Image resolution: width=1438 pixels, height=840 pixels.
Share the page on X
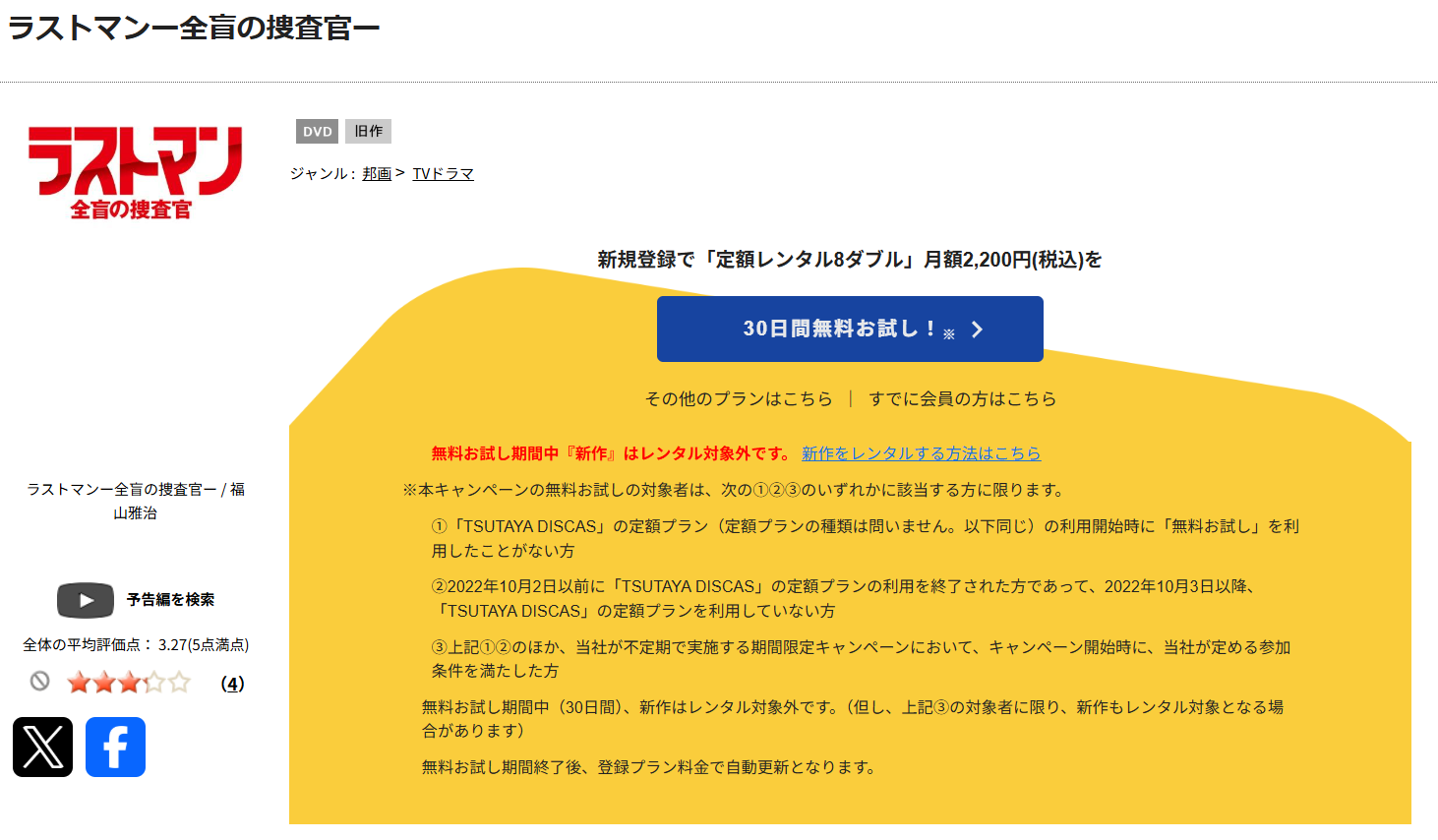click(43, 748)
